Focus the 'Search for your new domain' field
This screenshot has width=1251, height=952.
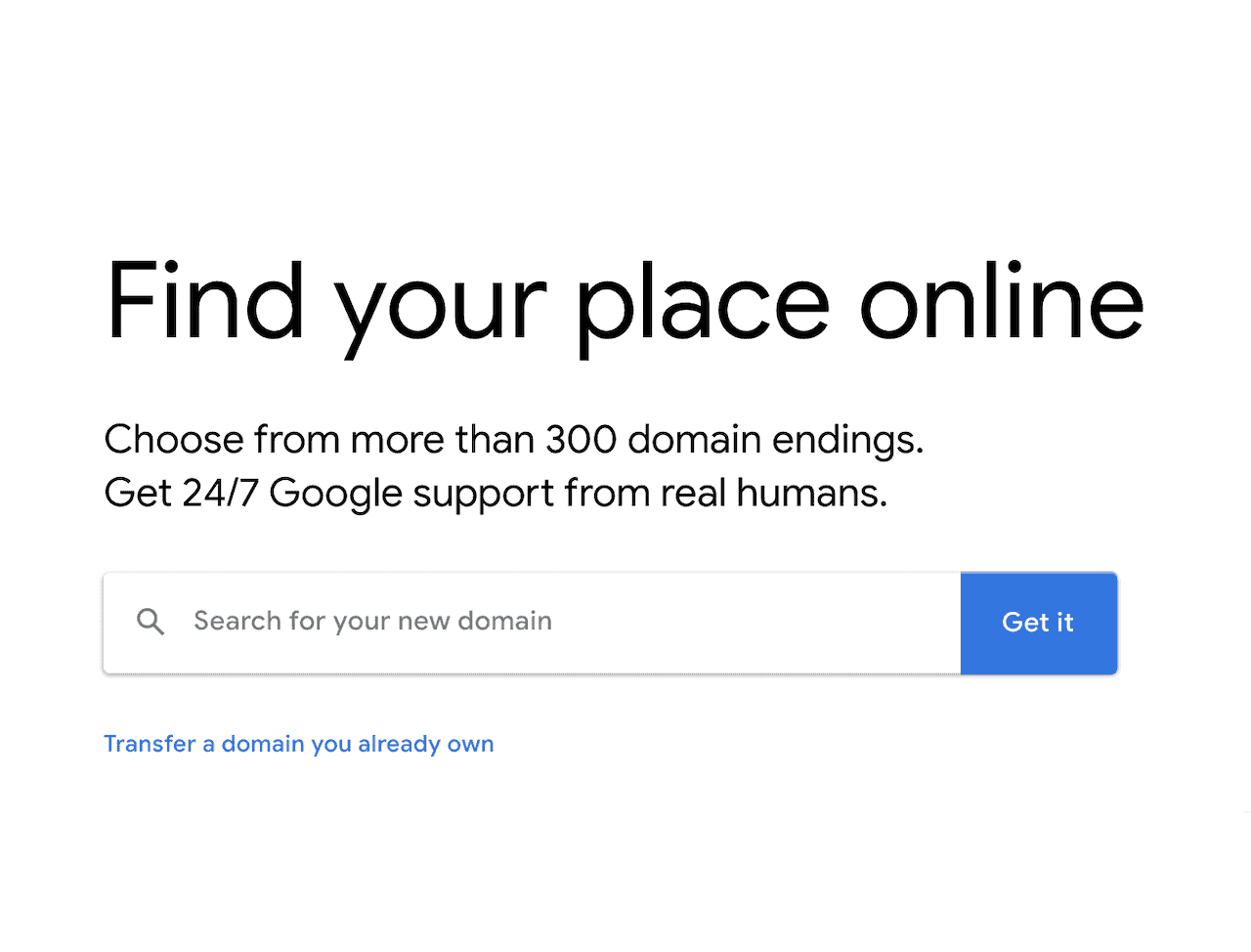532,623
